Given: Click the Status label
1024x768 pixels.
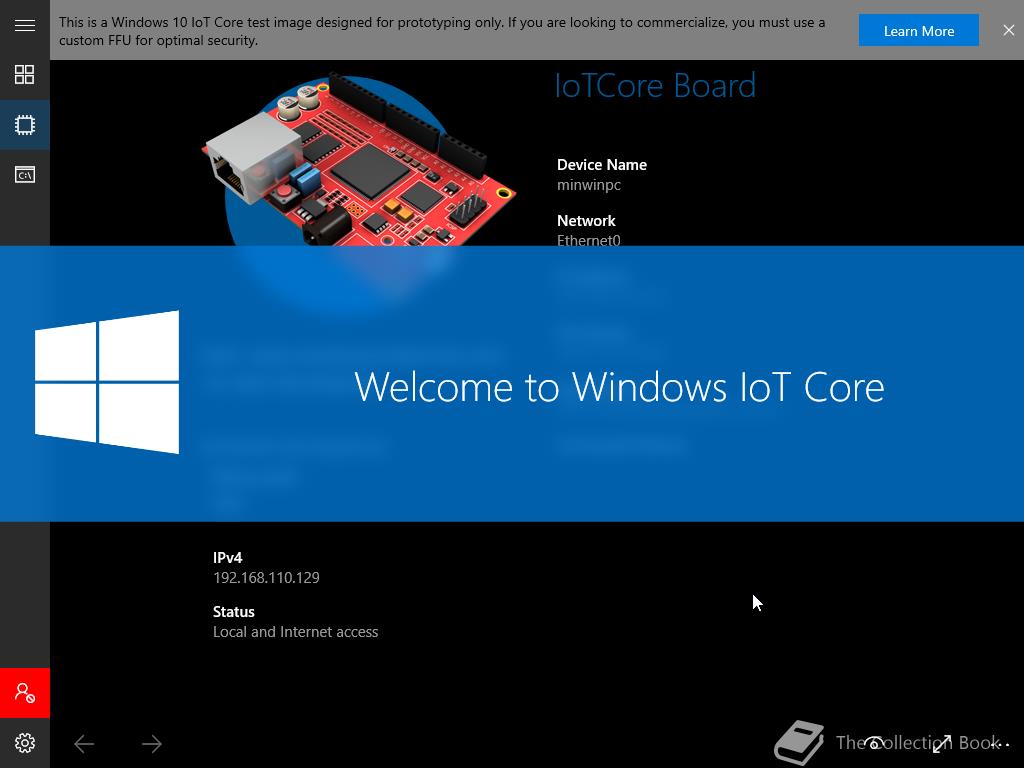Looking at the screenshot, I should [233, 612].
